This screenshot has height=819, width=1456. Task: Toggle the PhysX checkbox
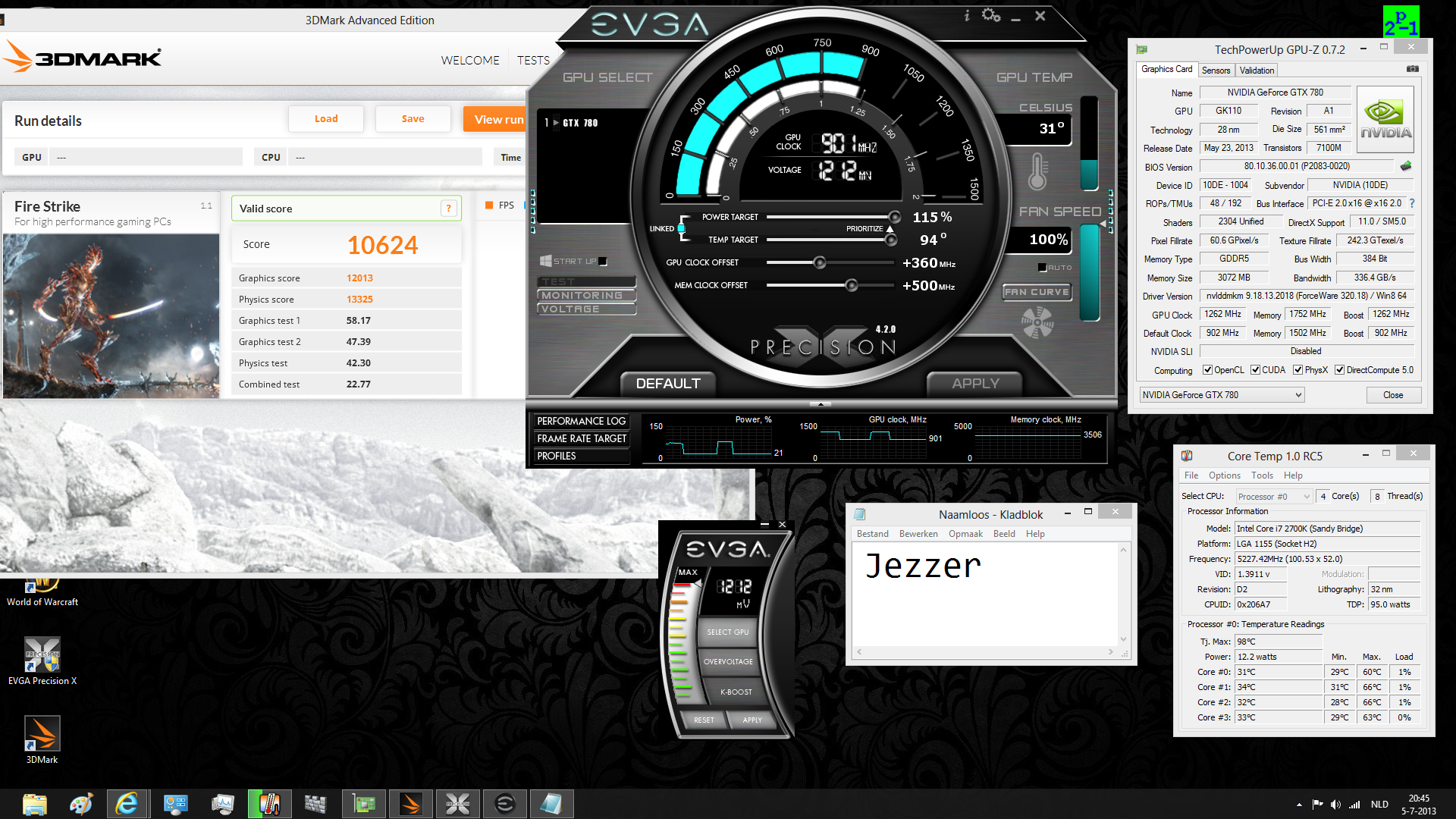[1298, 370]
